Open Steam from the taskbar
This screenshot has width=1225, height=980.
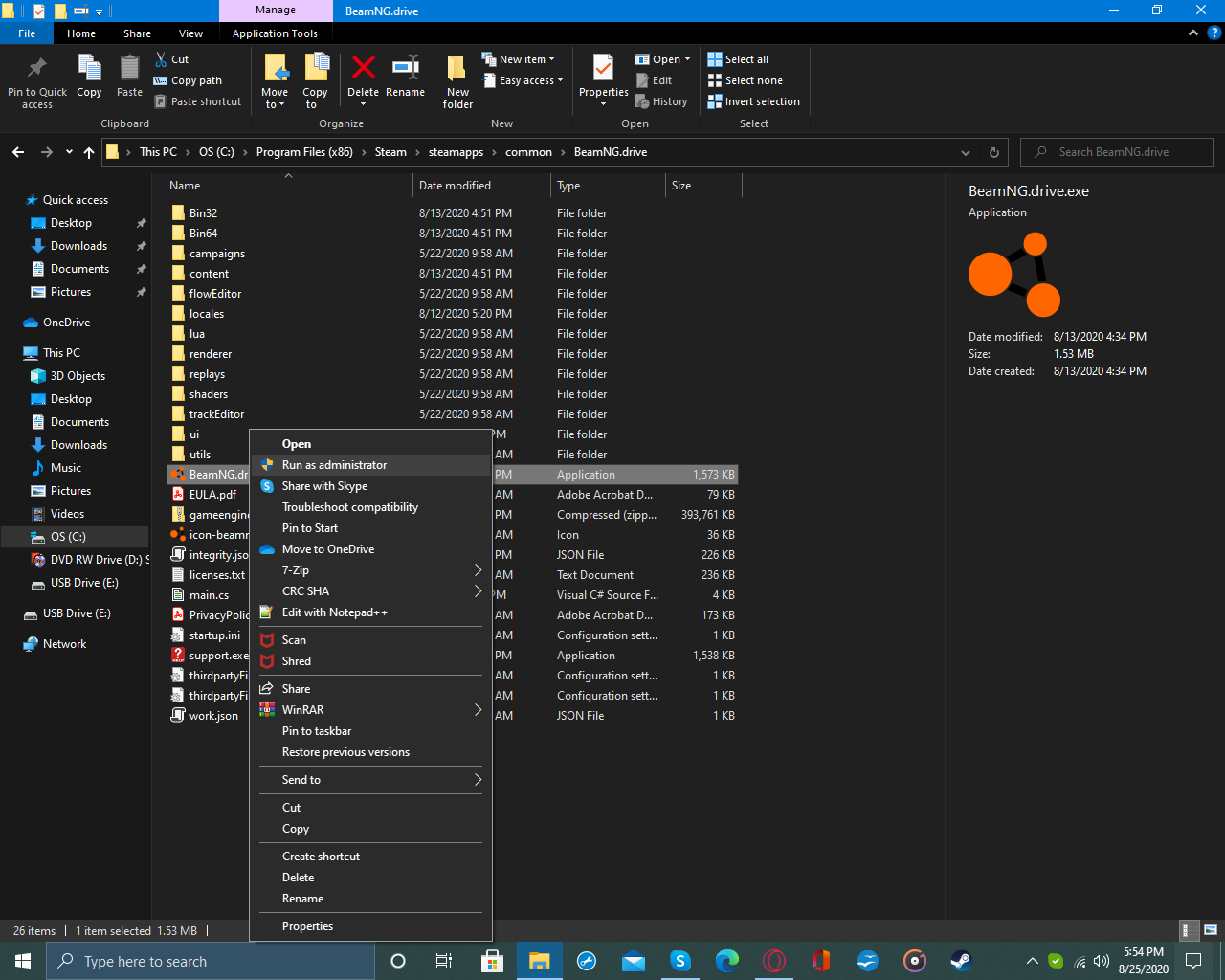(961, 961)
